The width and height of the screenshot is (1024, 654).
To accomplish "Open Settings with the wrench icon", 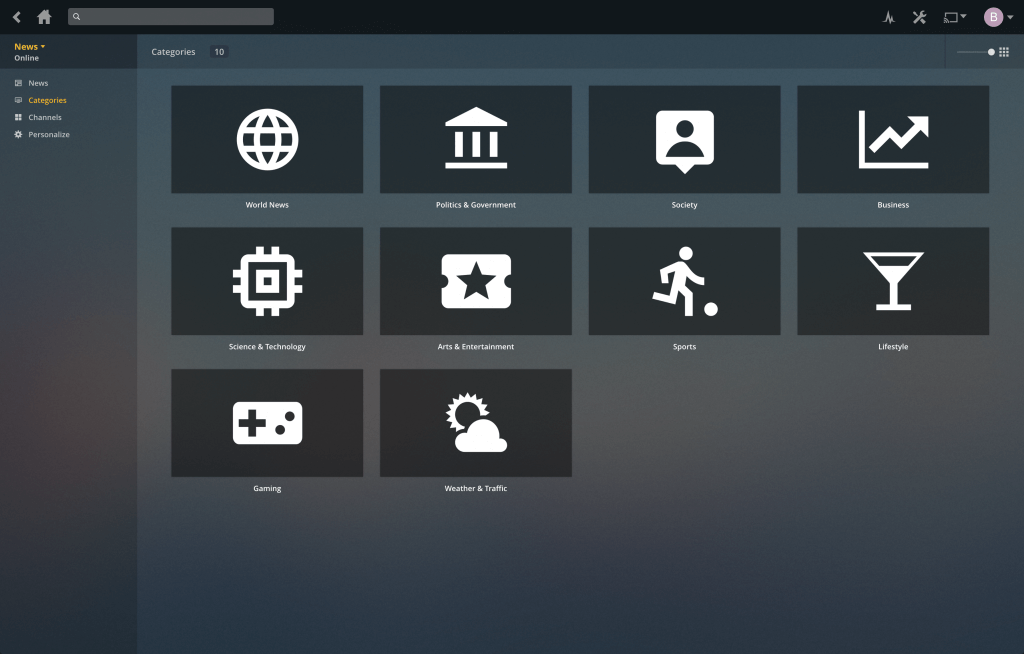I will pyautogui.click(x=919, y=17).
